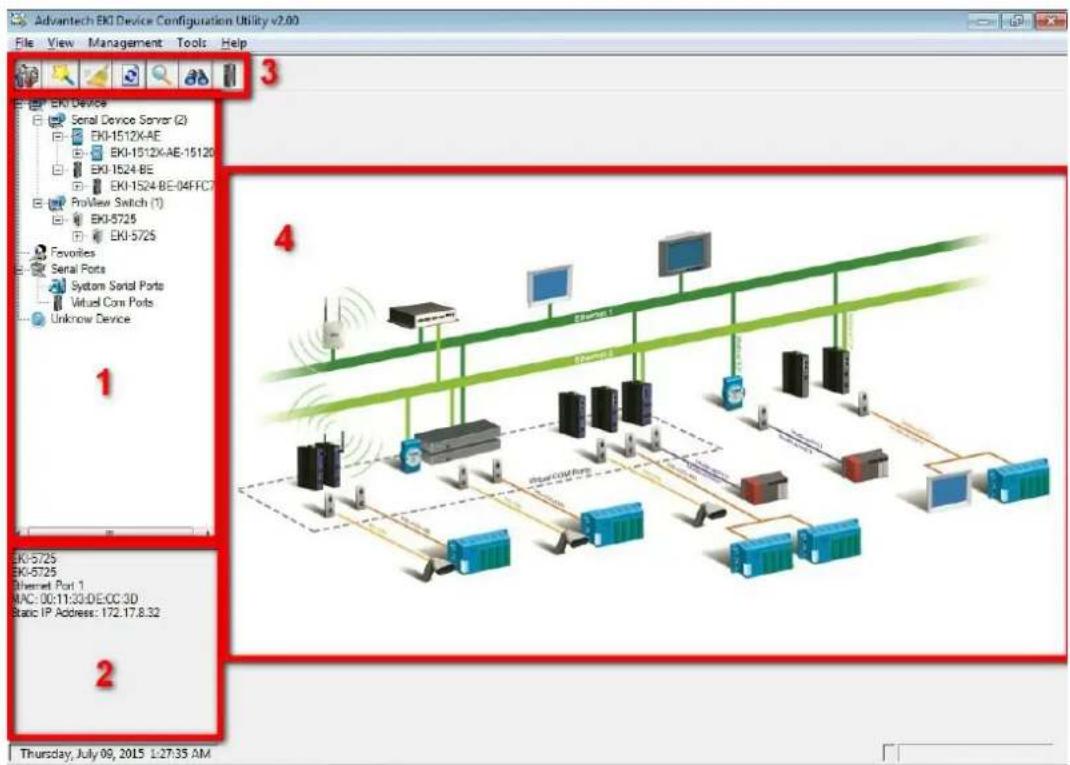Click the network topology diagram image
Screen dimensions: 1070x765
pos(648,414)
